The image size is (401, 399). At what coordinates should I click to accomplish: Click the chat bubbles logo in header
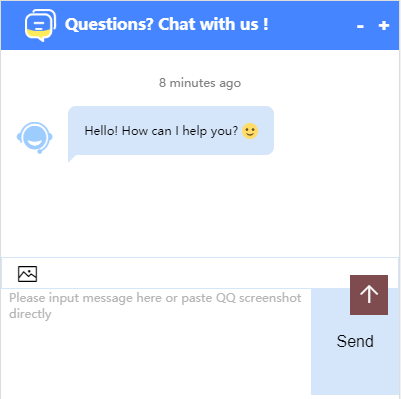pyautogui.click(x=40, y=25)
